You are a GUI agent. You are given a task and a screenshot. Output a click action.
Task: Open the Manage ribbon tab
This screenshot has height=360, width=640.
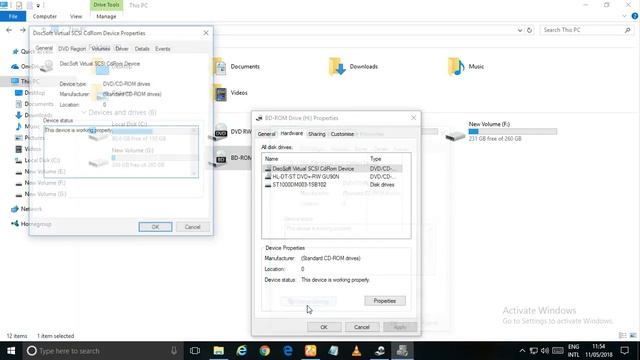[x=106, y=16]
